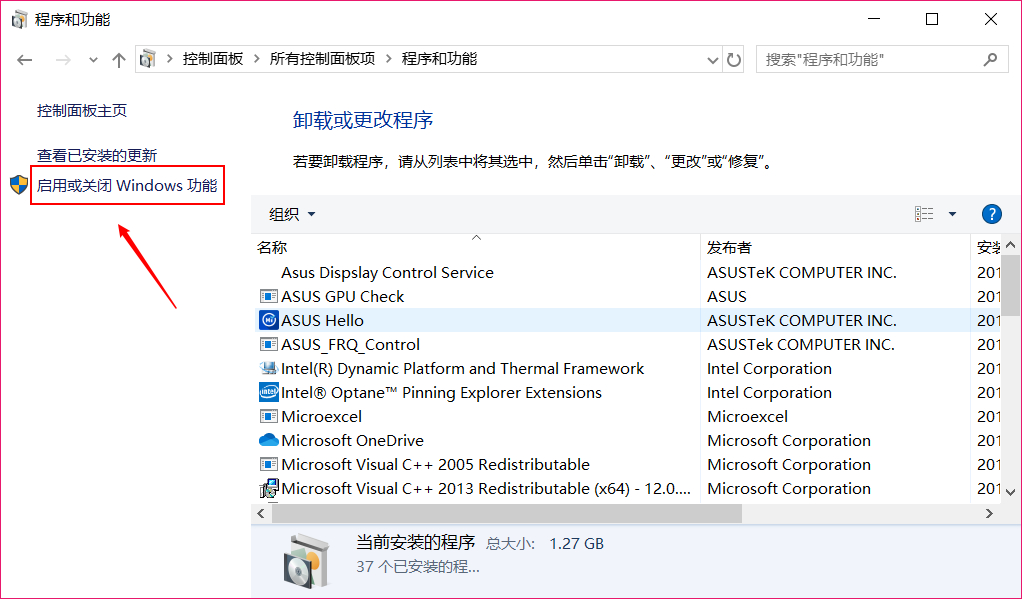The height and width of the screenshot is (599, 1022).
Task: Click 所有控制面板项 in the breadcrumb
Action: (x=322, y=59)
